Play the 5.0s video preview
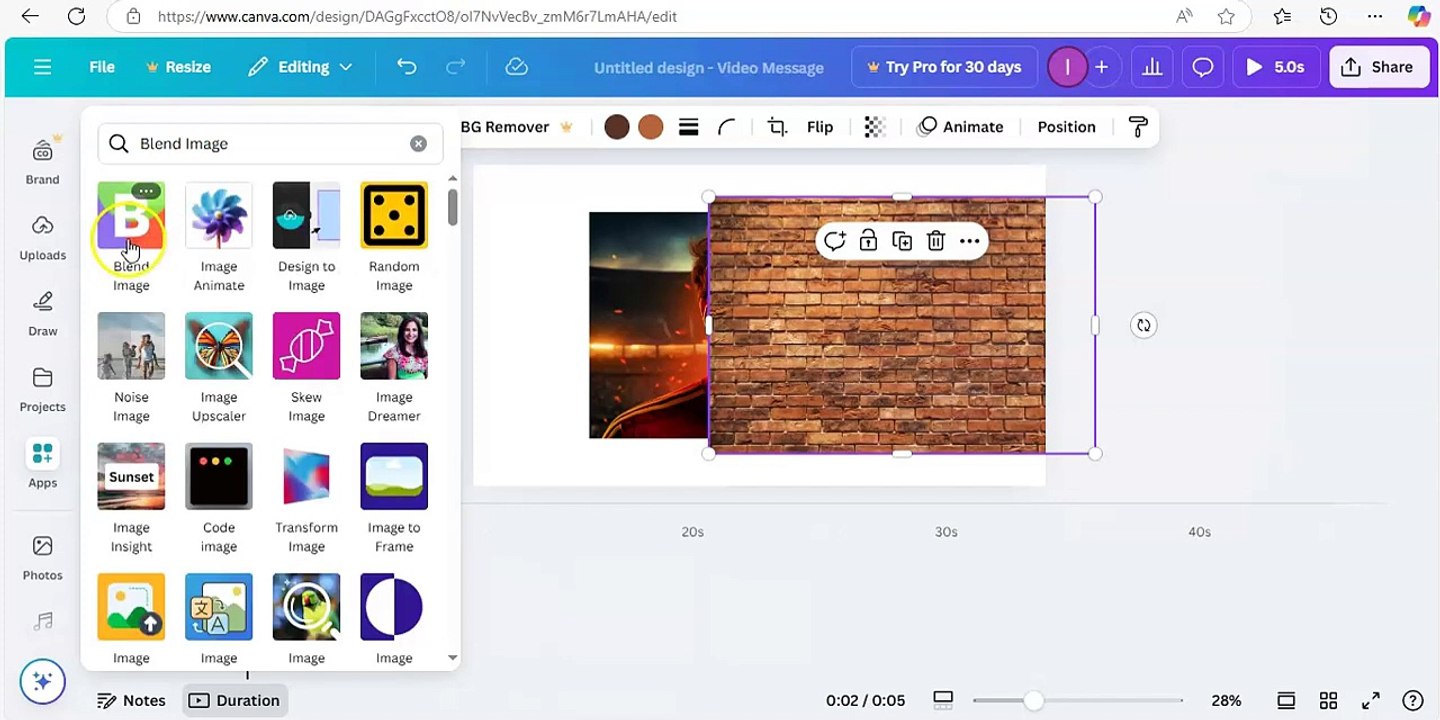Screen dimensions: 1440x720 pyautogui.click(x=1274, y=67)
